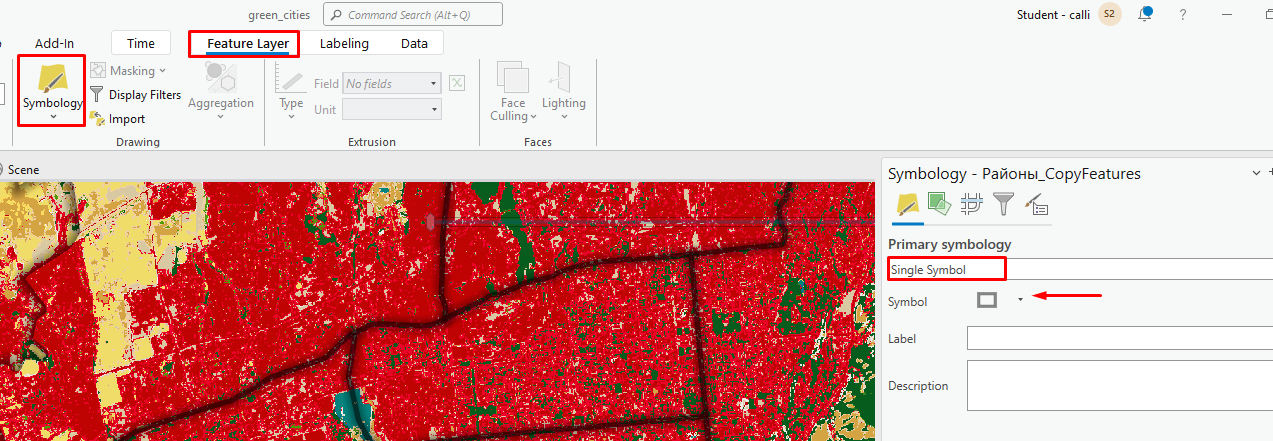This screenshot has width=1273, height=441.
Task: Open the Primary symbology tab in the pane
Action: pyautogui.click(x=907, y=205)
